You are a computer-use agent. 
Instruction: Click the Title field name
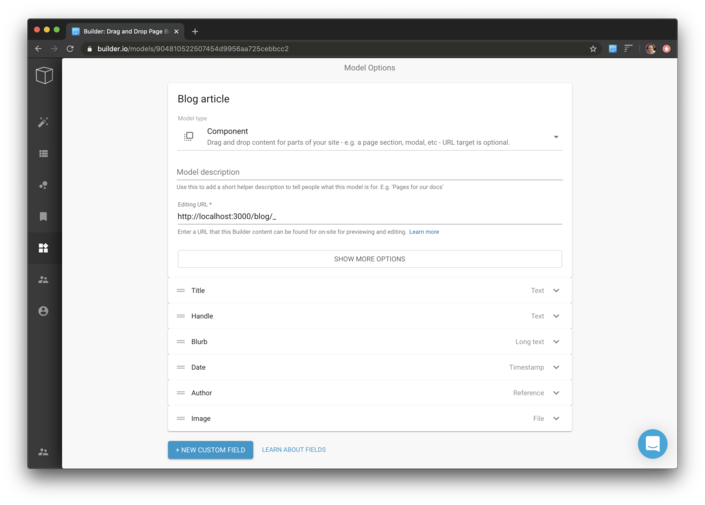coord(198,290)
